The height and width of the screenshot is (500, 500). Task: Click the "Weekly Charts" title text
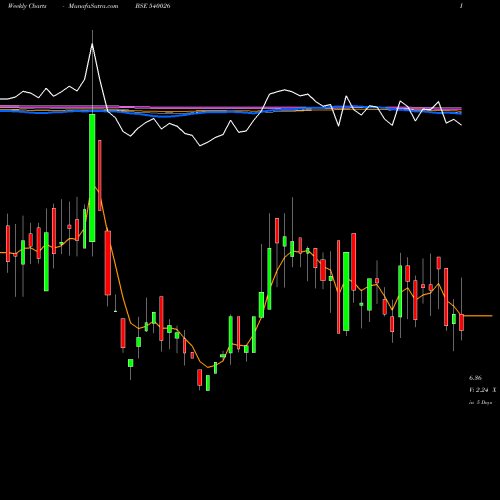click(x=27, y=6)
